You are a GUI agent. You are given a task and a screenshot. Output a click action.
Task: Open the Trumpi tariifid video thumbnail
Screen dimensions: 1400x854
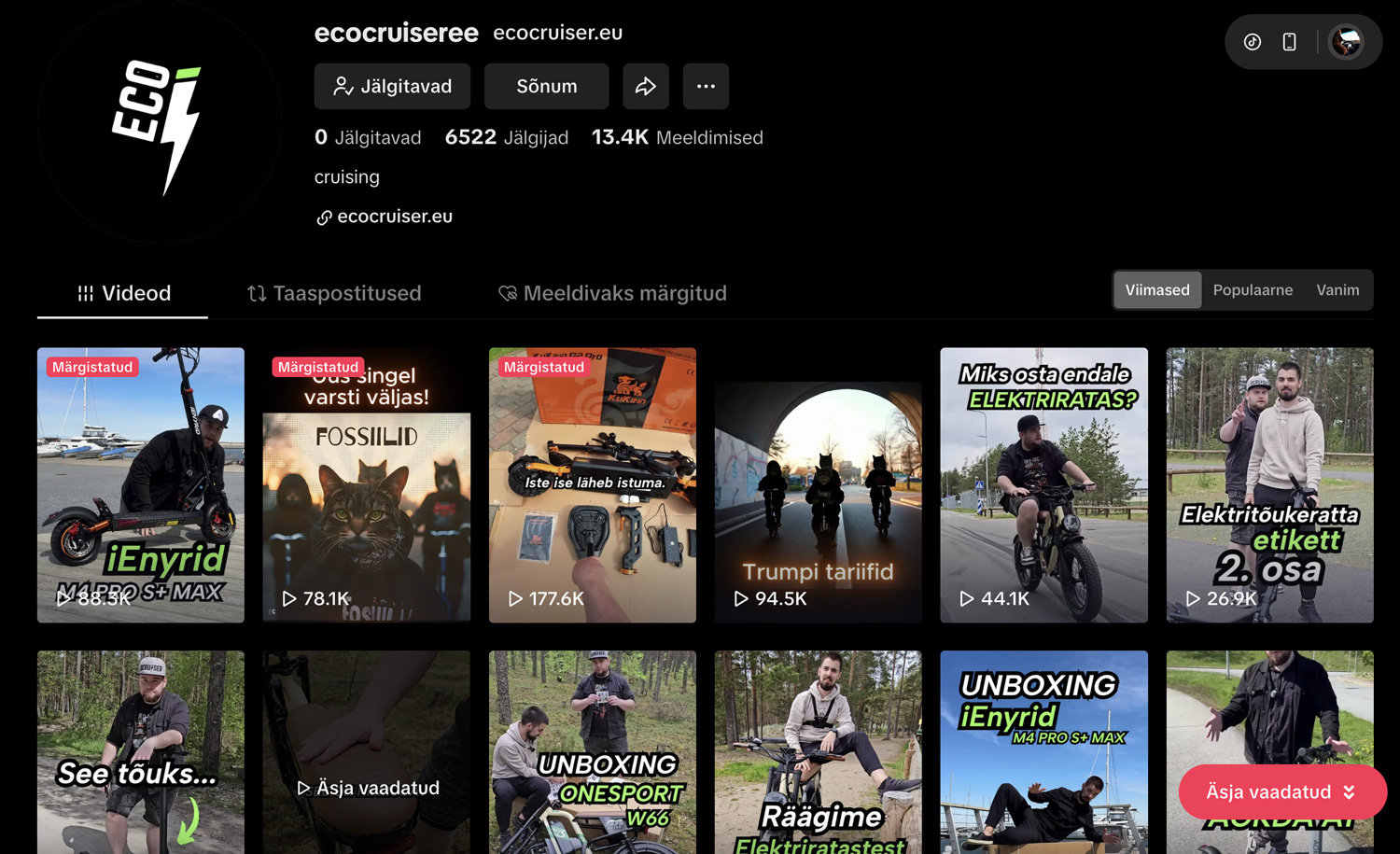pyautogui.click(x=818, y=485)
